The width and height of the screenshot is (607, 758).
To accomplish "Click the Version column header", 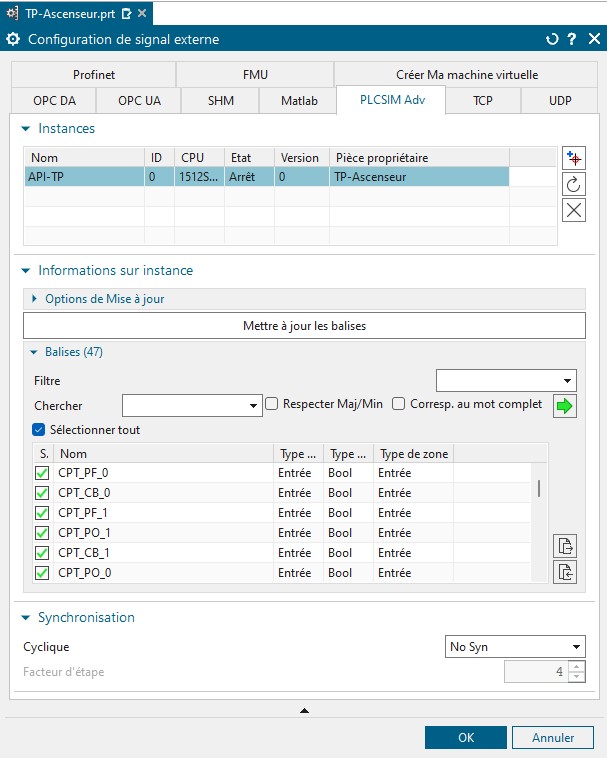I will tap(302, 158).
